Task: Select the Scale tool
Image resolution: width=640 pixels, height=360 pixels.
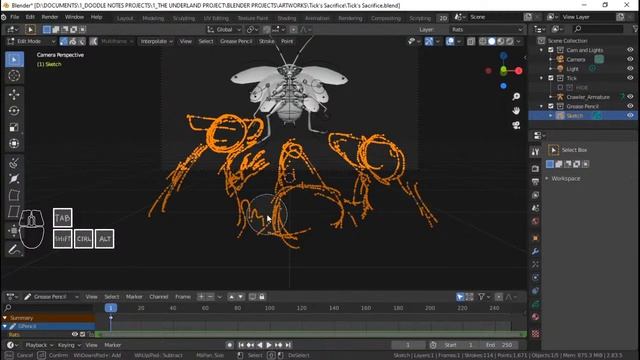Action: coord(14,127)
